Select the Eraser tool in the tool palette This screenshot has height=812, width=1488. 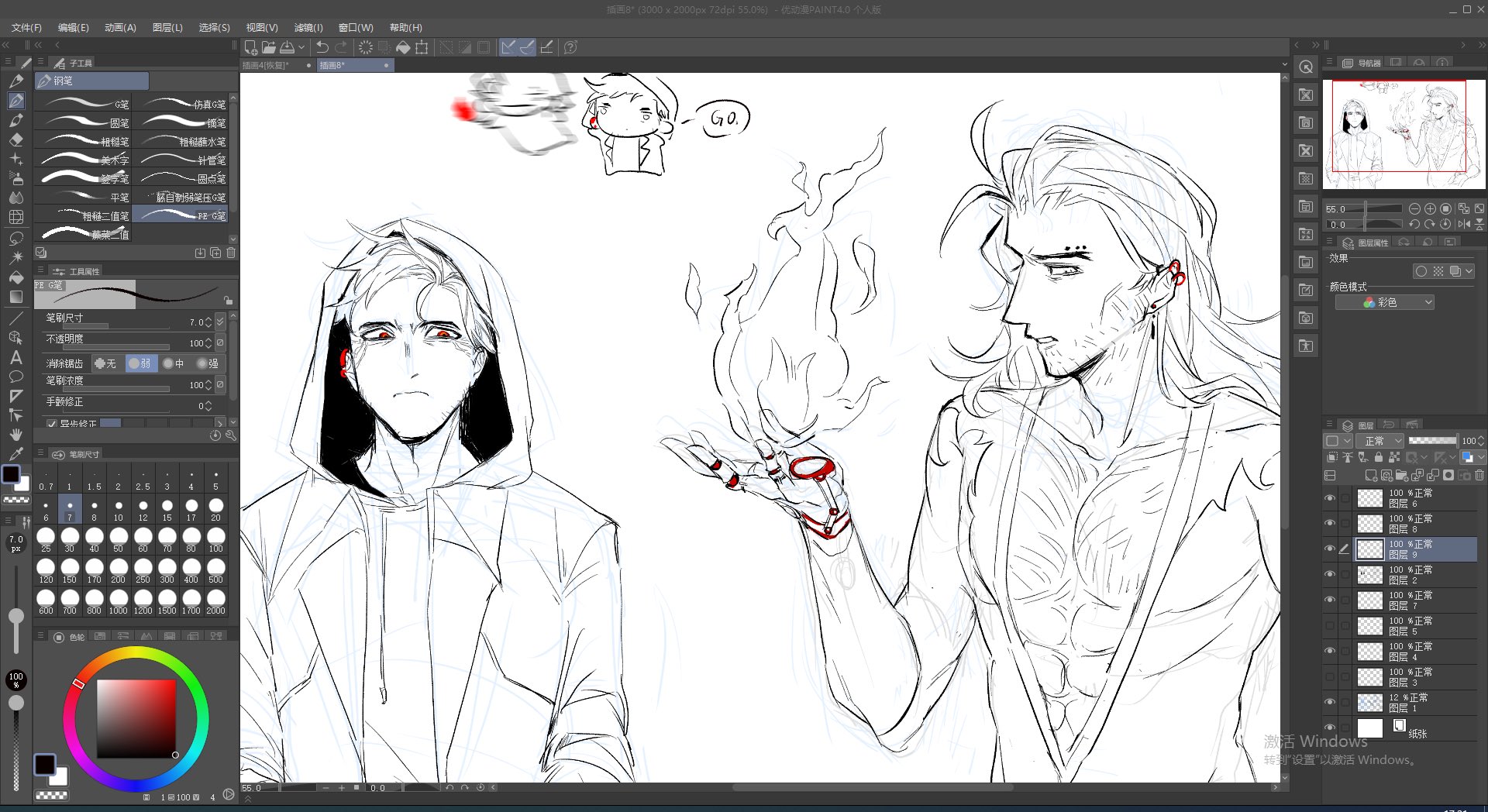click(16, 139)
